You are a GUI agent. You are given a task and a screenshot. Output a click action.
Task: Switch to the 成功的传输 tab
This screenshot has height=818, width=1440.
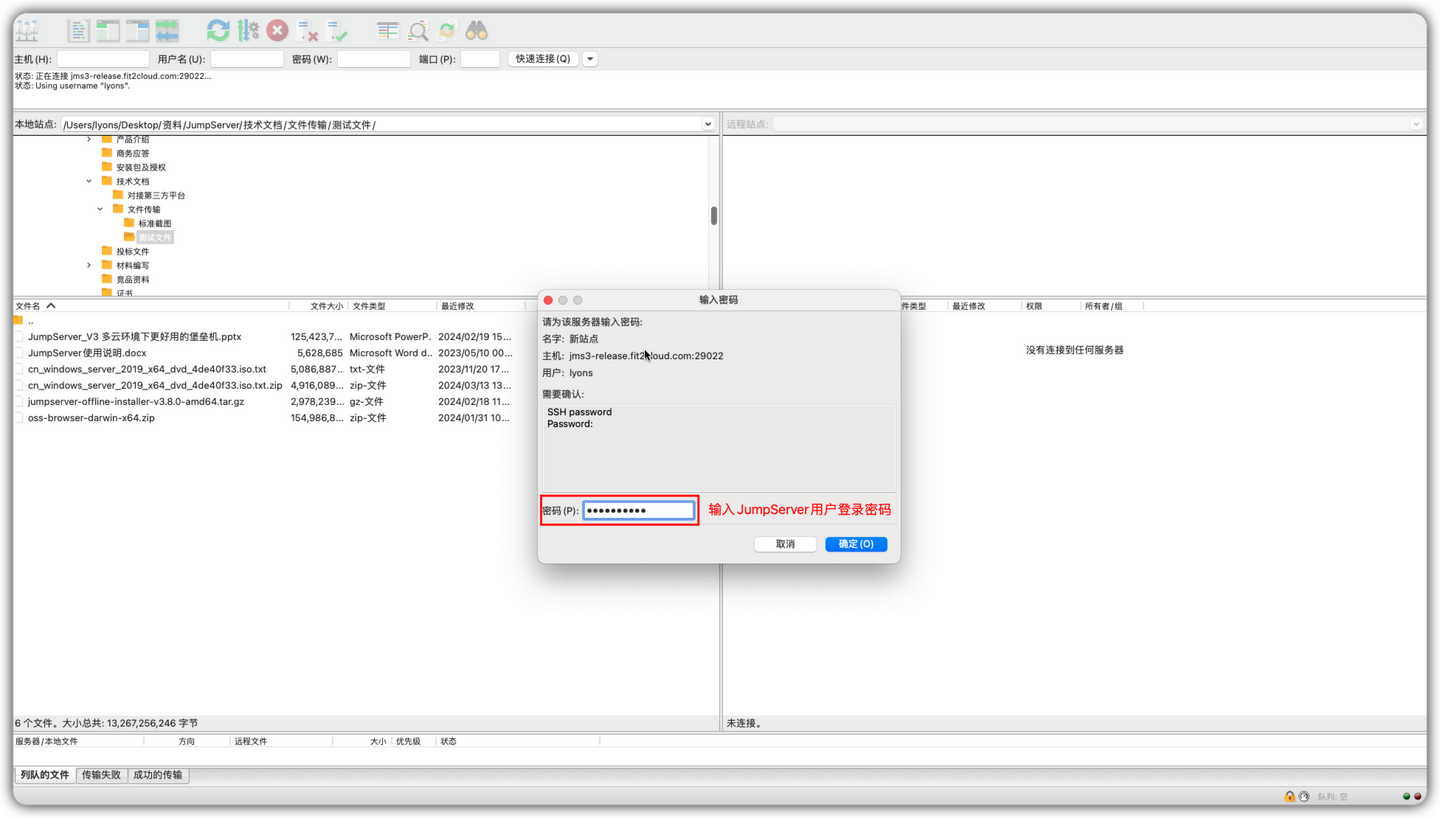158,774
